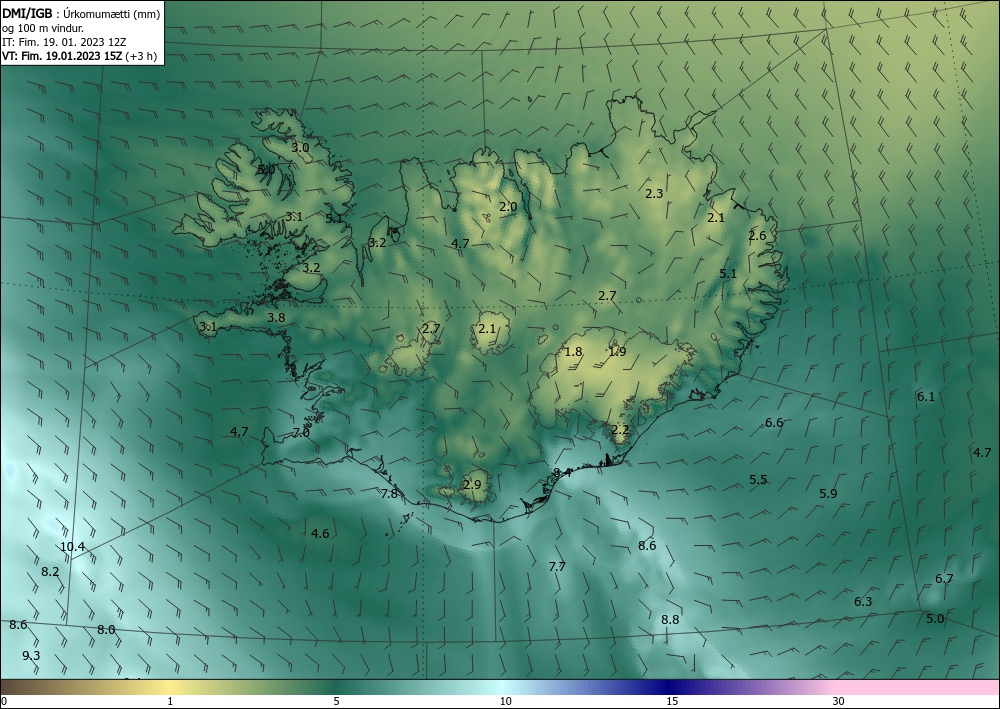This screenshot has width=1000, height=709.
Task: Select the 2.0 value on the map
Action: [x=508, y=207]
